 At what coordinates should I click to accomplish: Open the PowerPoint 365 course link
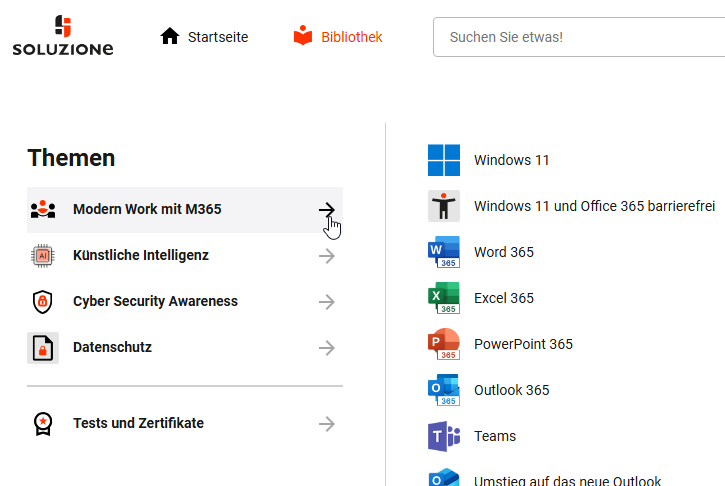523,344
